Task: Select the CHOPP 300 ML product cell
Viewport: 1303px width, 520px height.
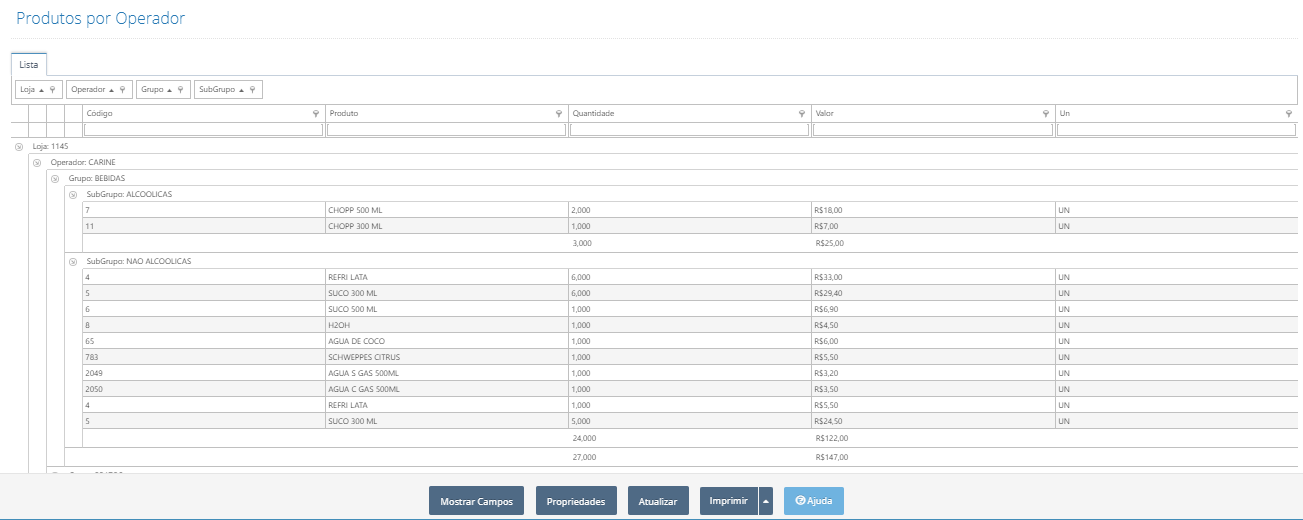Action: [446, 227]
